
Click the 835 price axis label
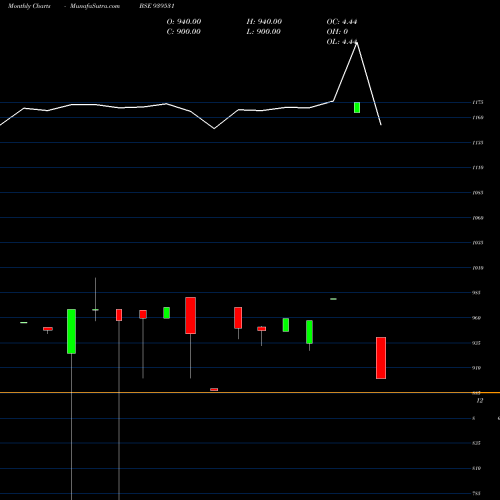(x=477, y=443)
